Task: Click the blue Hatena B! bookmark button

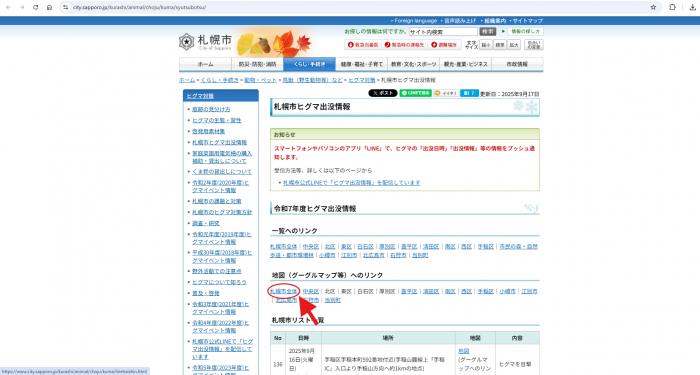Action: pos(469,93)
